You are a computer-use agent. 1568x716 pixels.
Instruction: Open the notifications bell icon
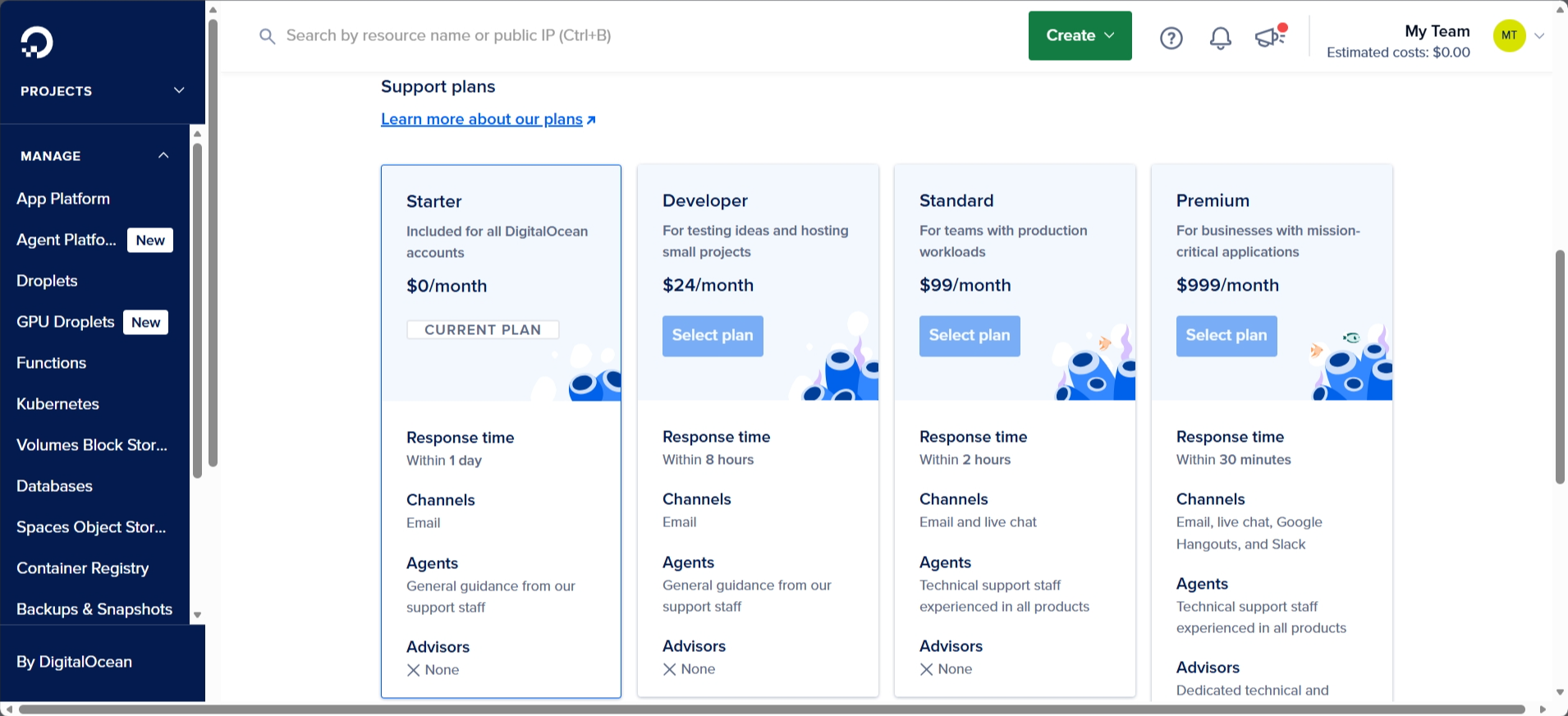coord(1221,38)
